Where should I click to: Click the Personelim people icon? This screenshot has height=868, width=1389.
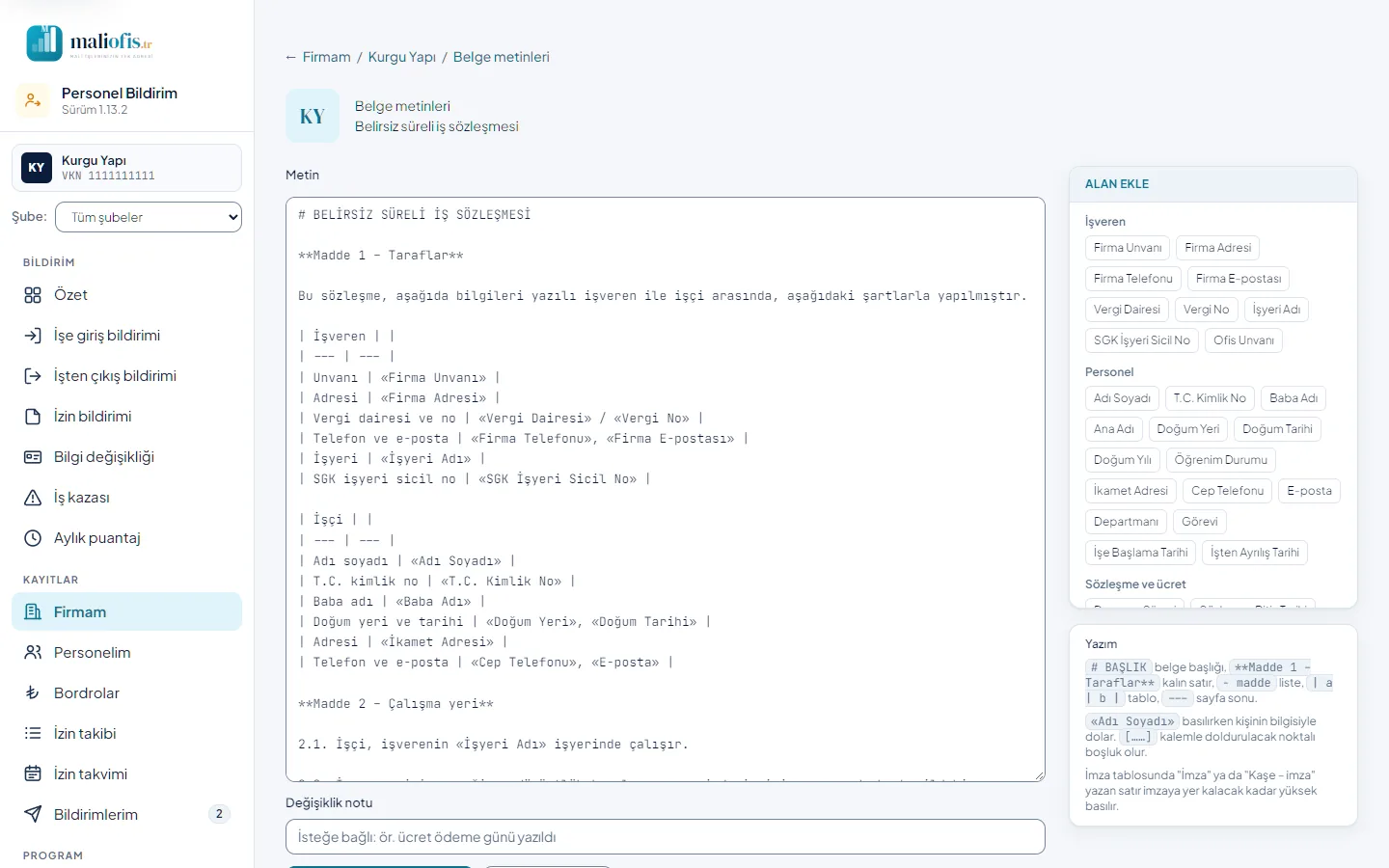(33, 653)
